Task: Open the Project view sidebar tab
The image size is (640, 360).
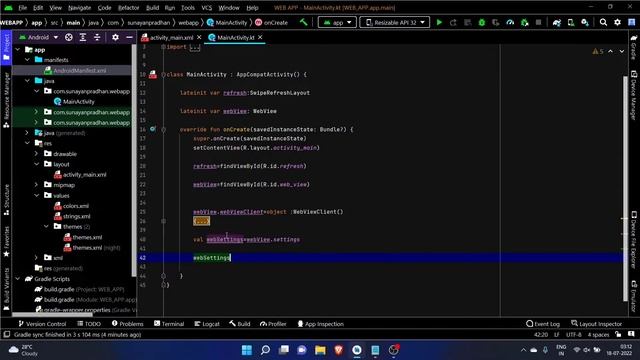Action: coord(6,48)
